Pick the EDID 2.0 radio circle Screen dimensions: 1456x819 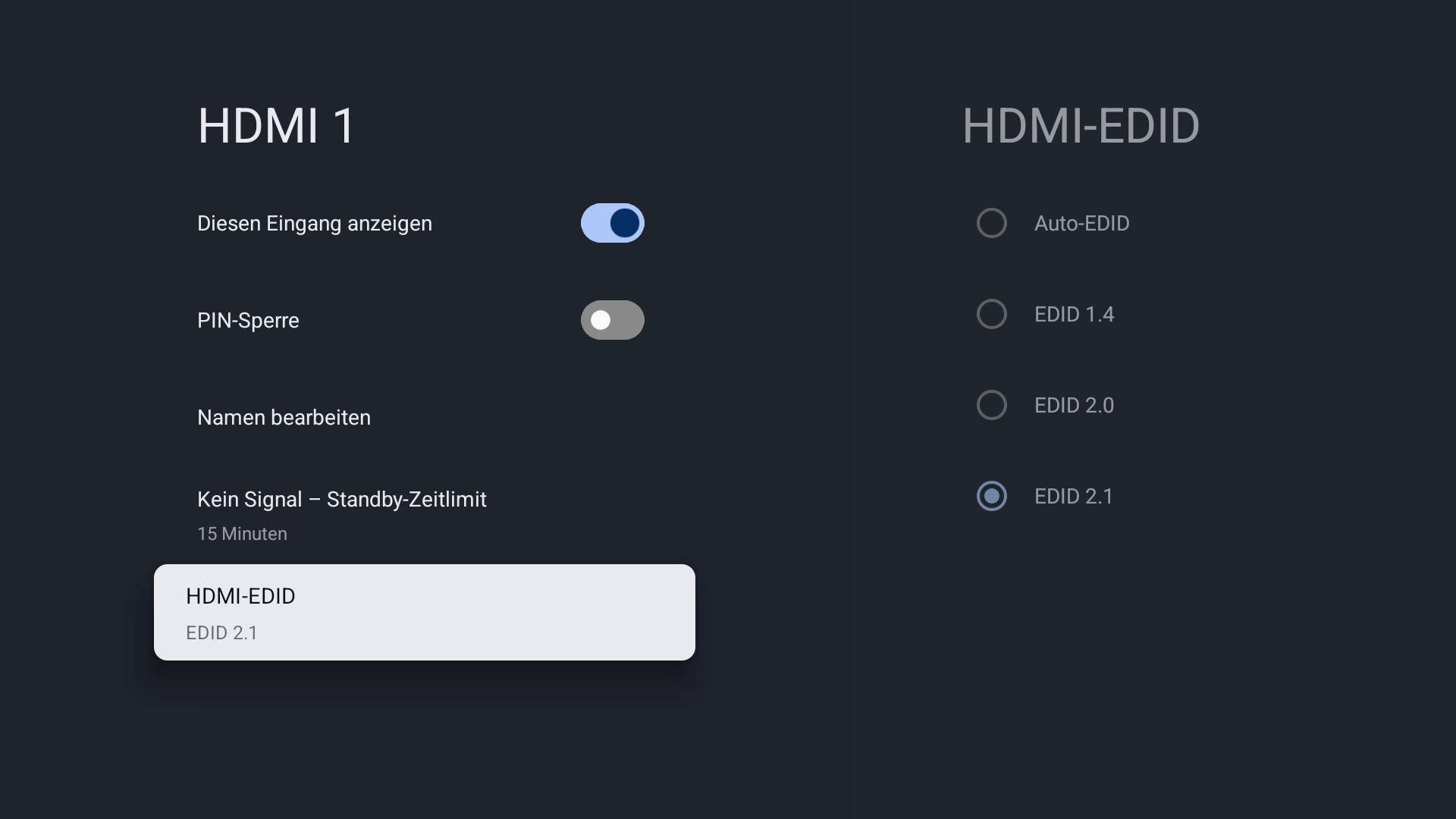click(991, 405)
